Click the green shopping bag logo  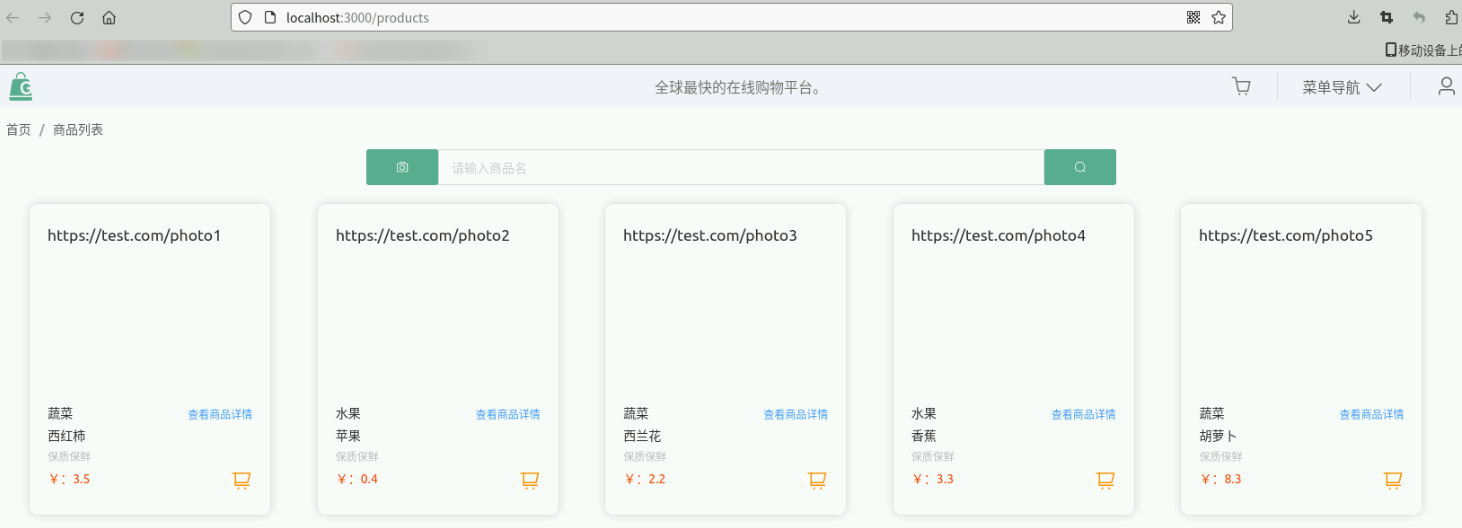pyautogui.click(x=20, y=87)
